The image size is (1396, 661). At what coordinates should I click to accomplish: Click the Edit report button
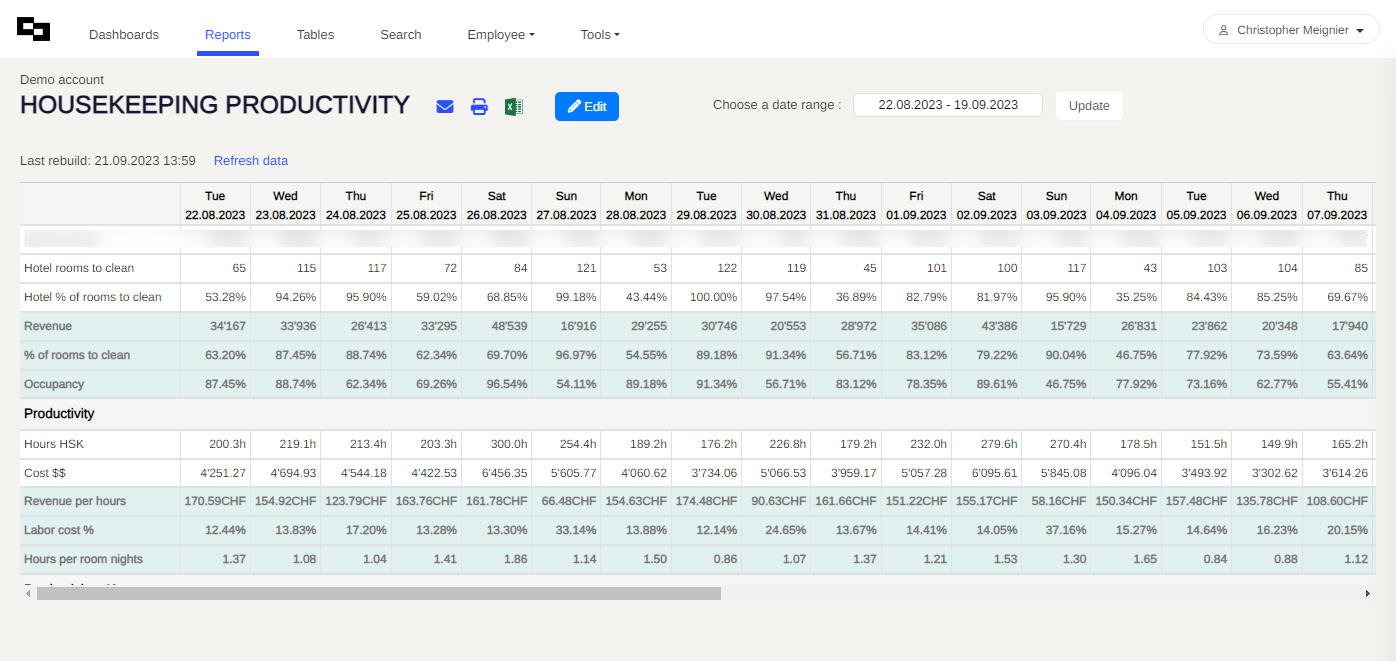point(587,107)
